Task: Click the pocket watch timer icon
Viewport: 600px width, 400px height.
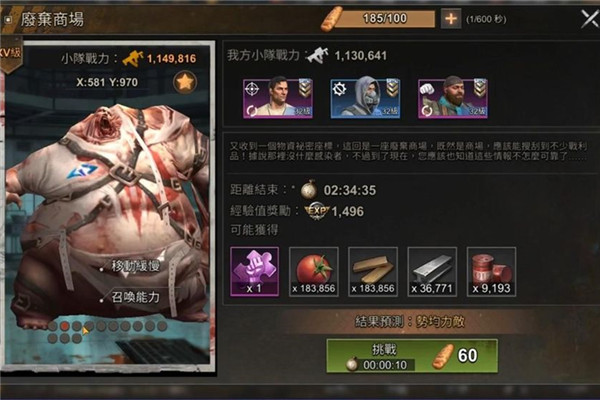Action: (x=309, y=189)
